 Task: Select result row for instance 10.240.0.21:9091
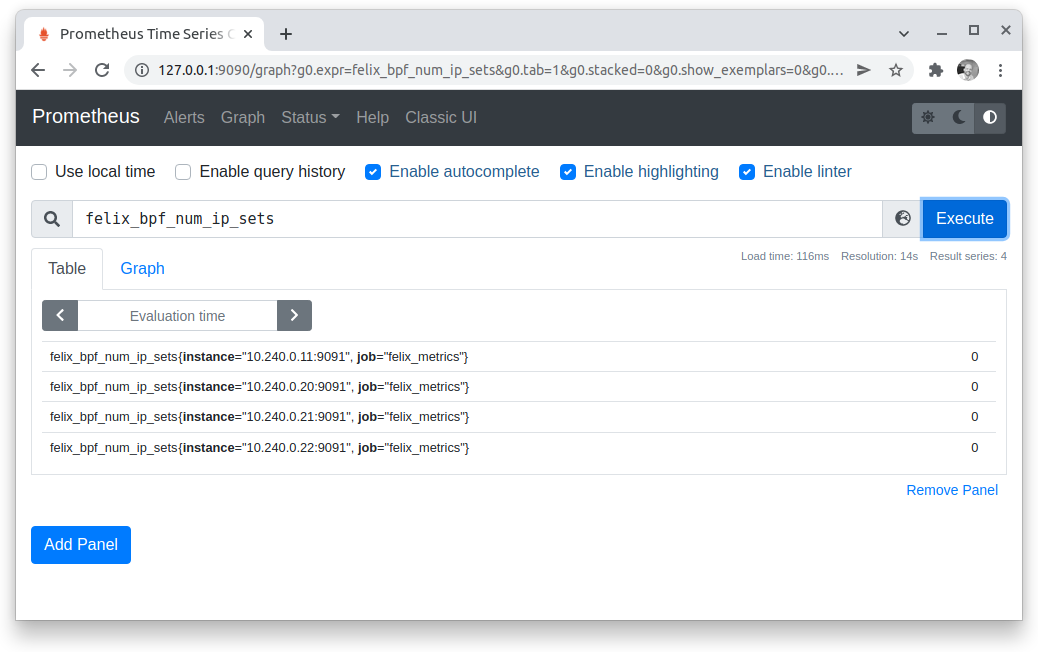[x=519, y=417]
